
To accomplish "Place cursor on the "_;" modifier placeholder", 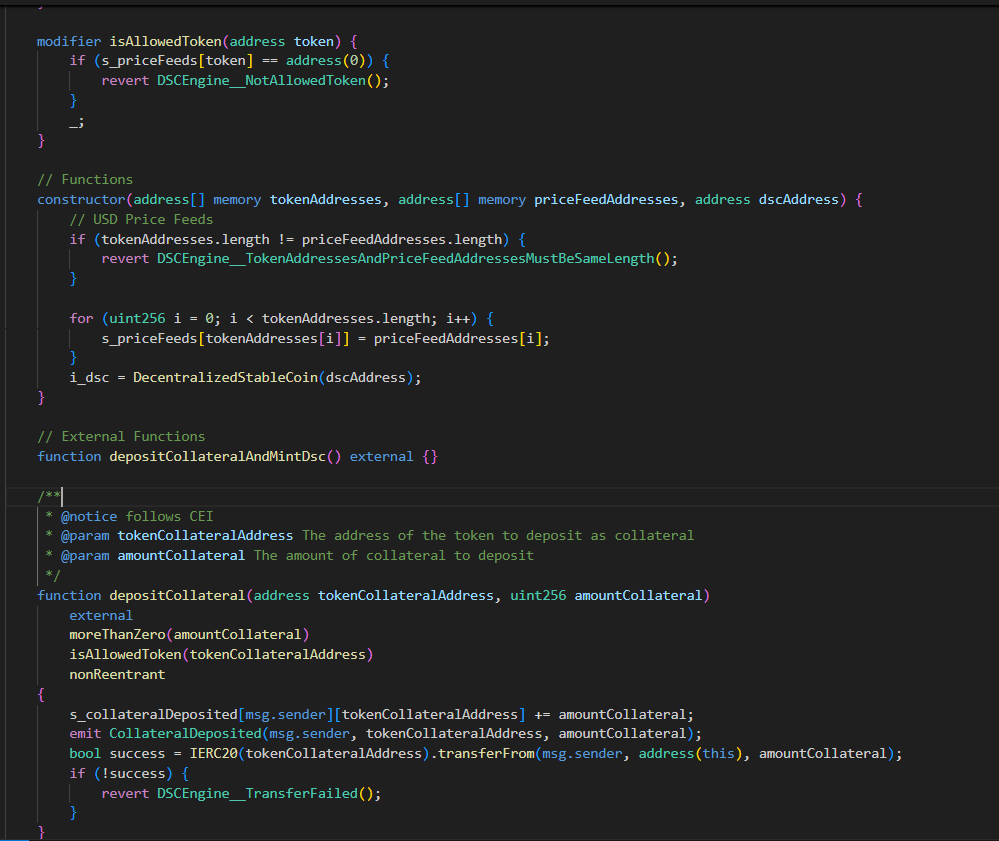I will coord(77,121).
